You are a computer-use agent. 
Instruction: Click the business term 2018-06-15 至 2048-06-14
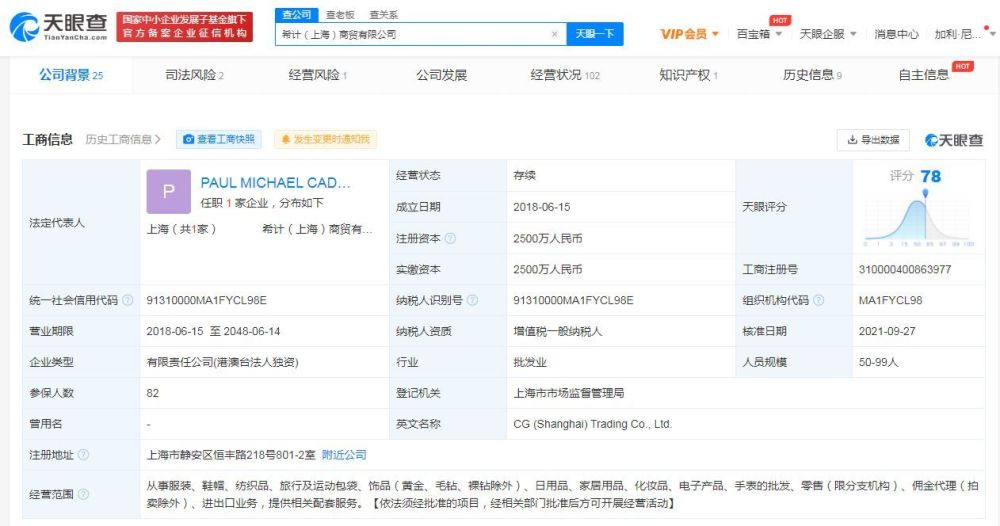(x=213, y=331)
